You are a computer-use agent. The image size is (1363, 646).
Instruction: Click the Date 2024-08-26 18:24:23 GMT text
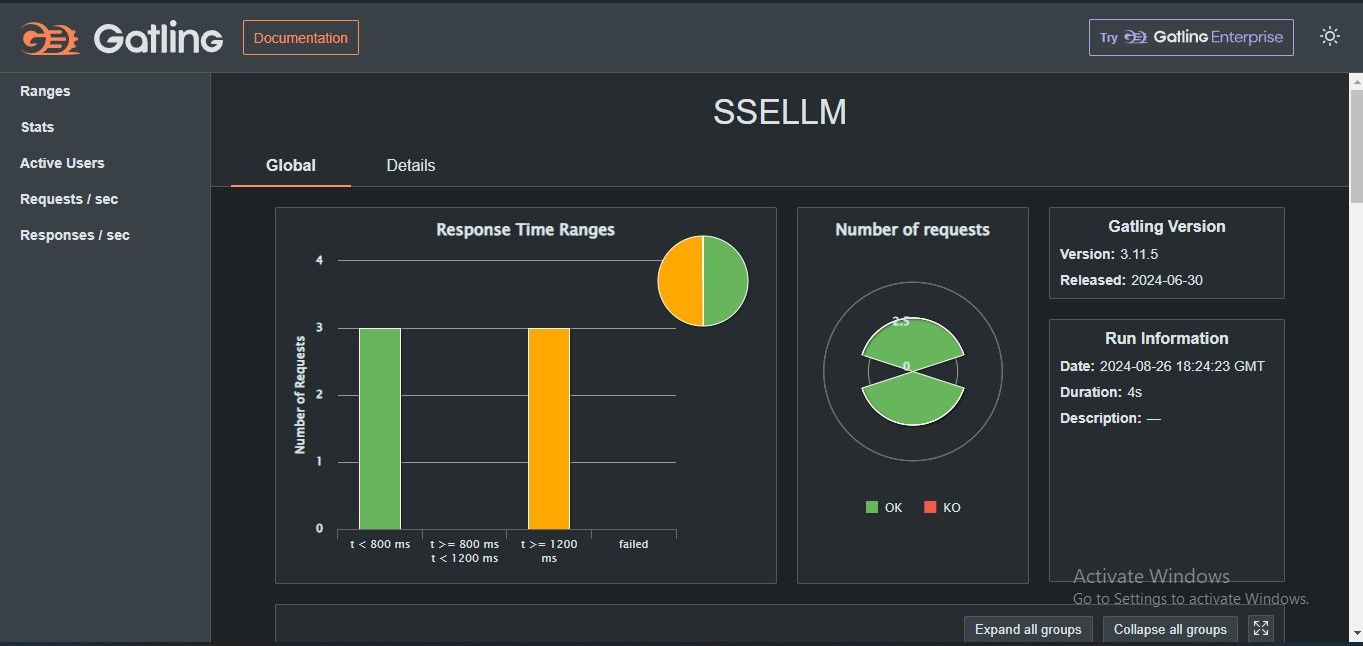1162,366
